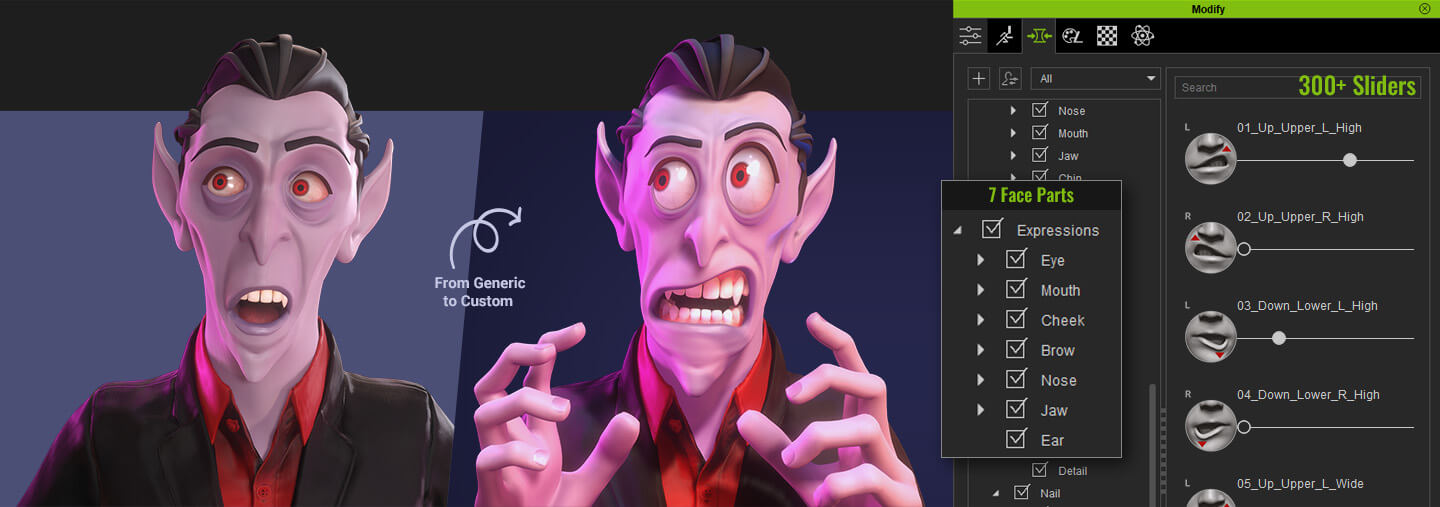The width and height of the screenshot is (1440, 507).
Task: Toggle the Cheek checkbox in Expressions
Action: pyautogui.click(x=1017, y=319)
